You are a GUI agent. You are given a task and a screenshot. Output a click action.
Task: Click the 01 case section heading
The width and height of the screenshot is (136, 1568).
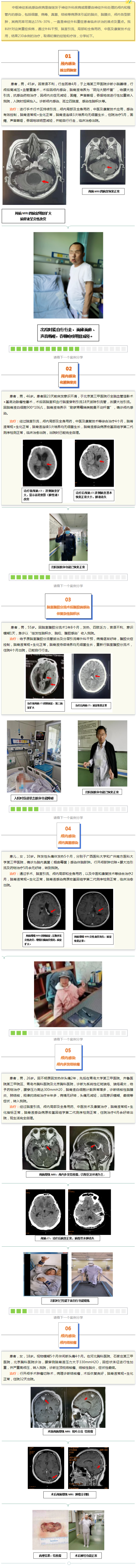pyautogui.click(x=68, y=62)
